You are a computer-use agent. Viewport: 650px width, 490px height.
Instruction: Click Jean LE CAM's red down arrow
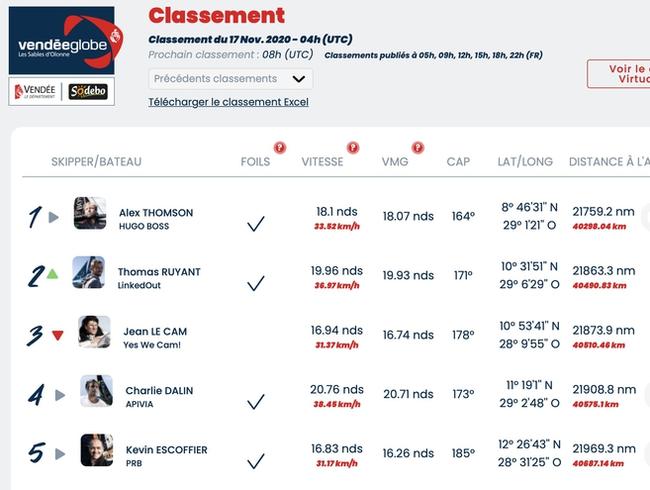tap(58, 335)
